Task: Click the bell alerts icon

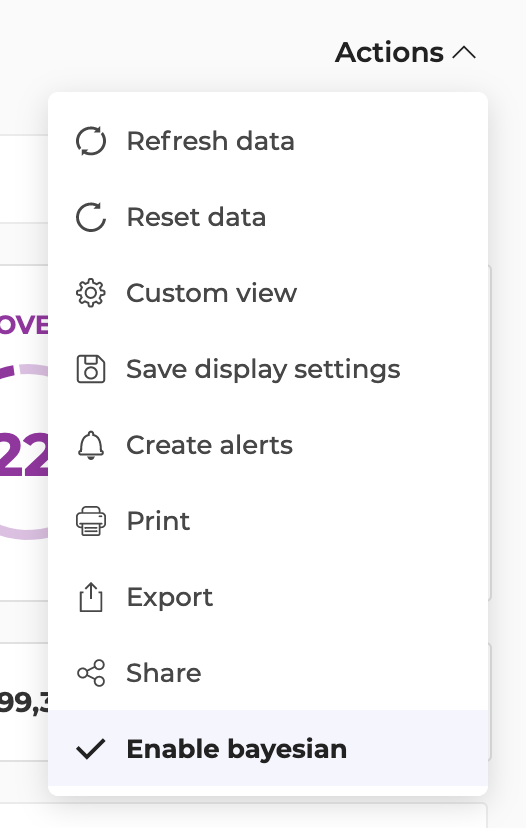Action: pyautogui.click(x=91, y=445)
